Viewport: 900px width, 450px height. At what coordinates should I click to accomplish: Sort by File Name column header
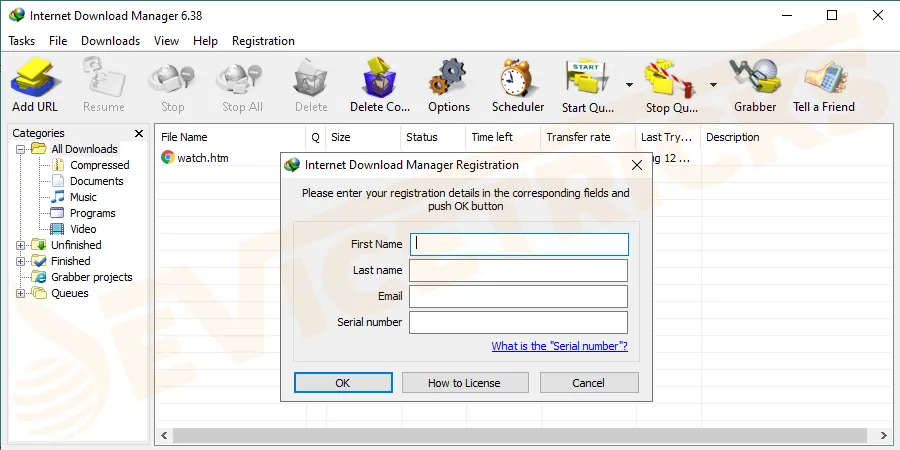(230, 137)
